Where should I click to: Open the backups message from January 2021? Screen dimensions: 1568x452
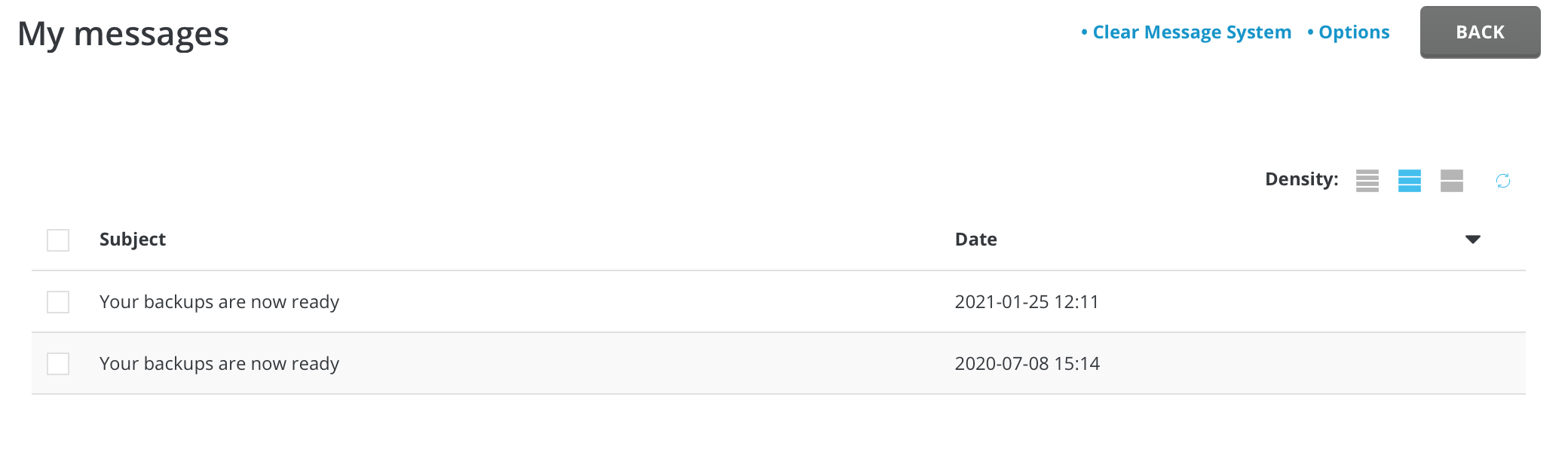219,302
